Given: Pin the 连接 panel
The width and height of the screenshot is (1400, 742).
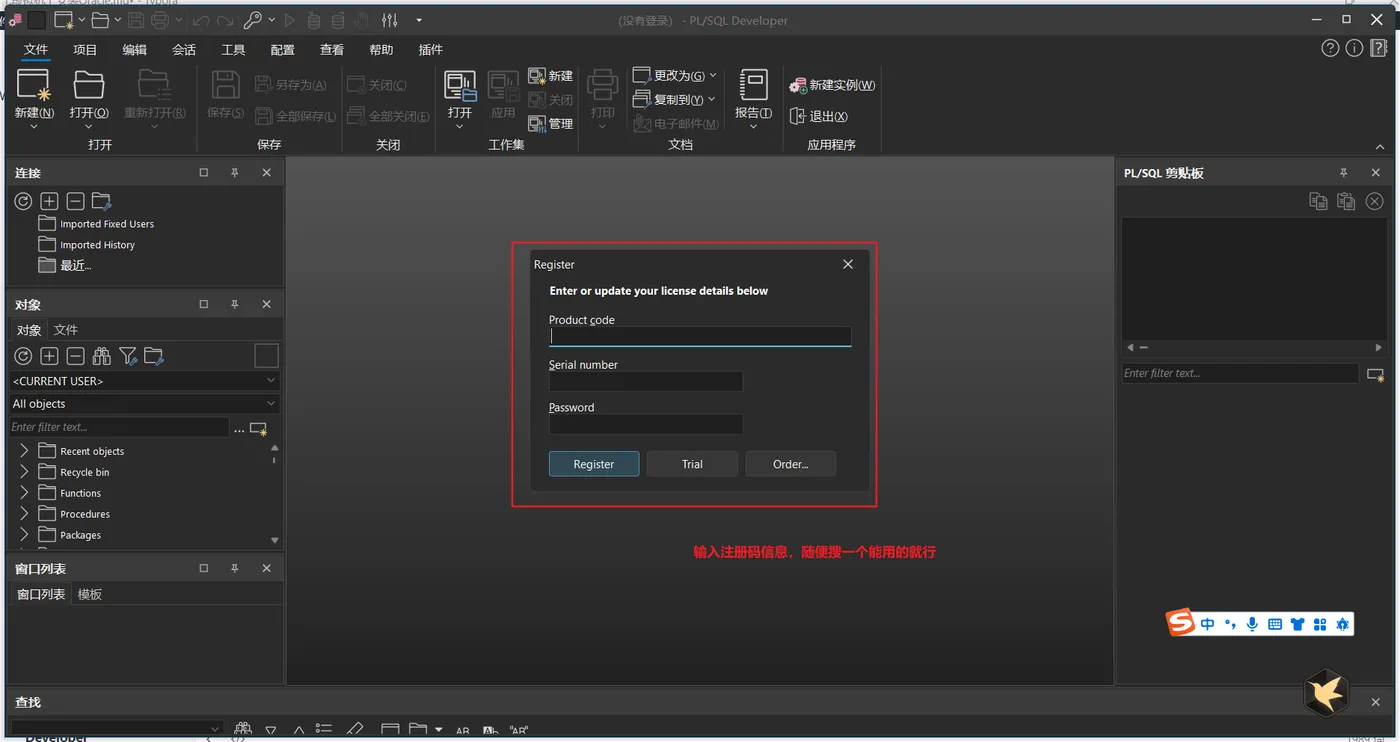Looking at the screenshot, I should click(x=235, y=173).
